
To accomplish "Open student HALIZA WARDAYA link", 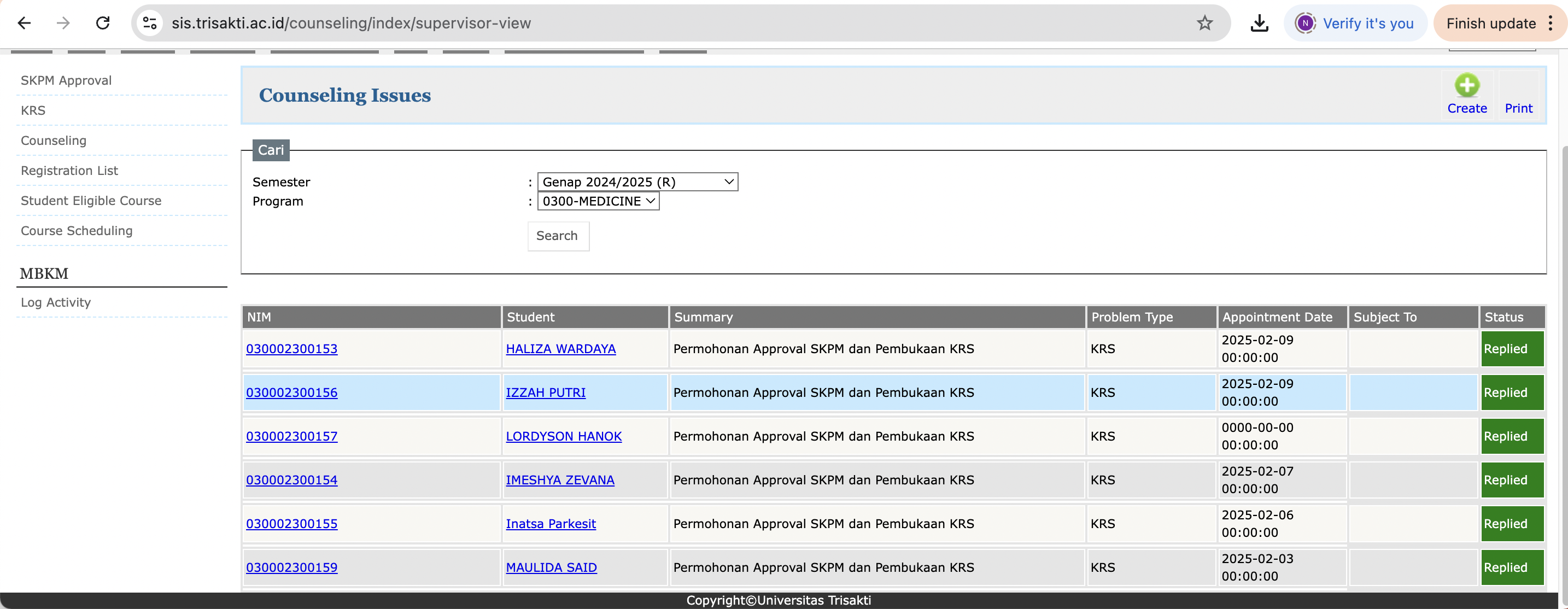I will [x=560, y=349].
